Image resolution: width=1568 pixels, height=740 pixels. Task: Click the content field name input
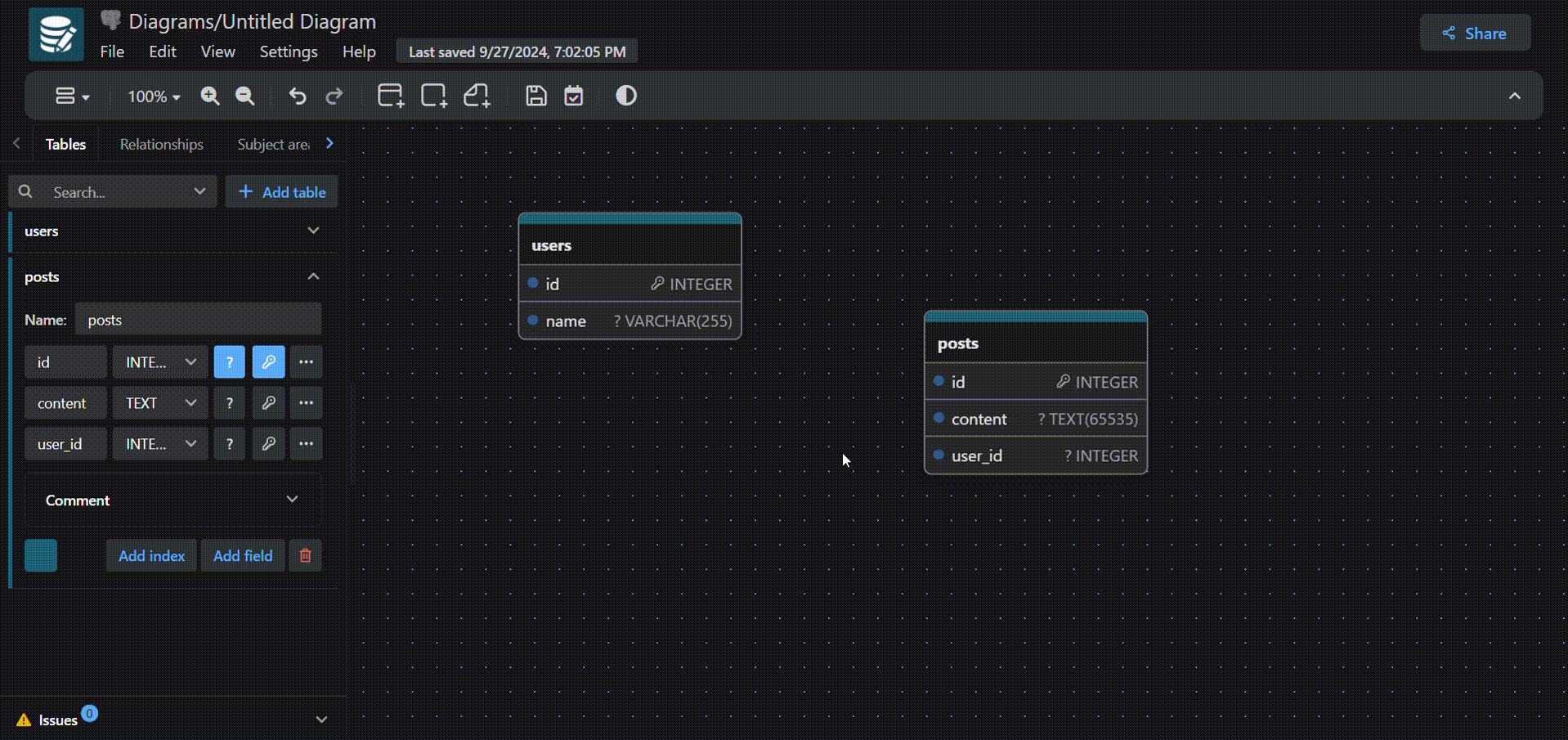tap(65, 403)
